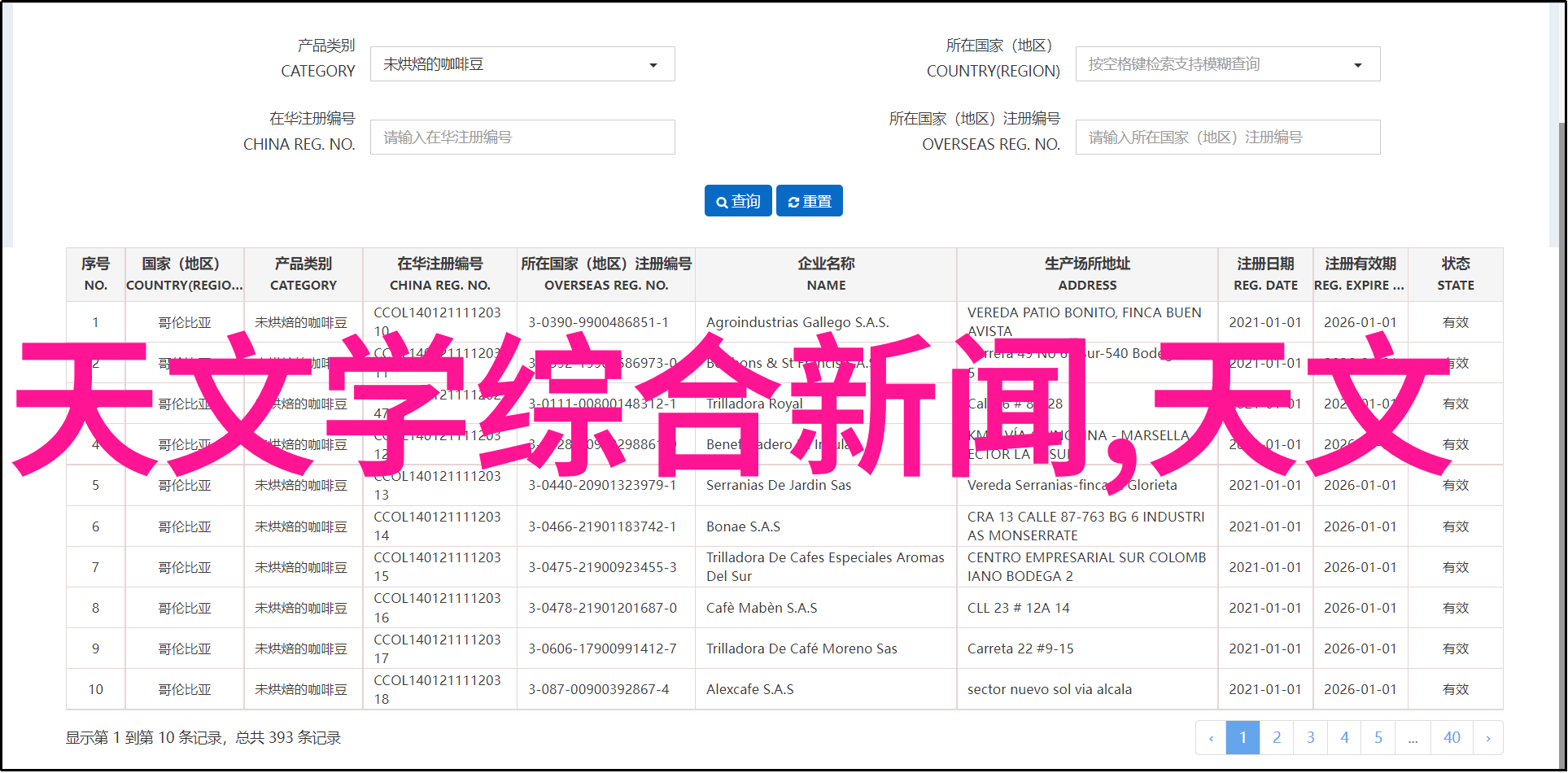Click the CHINA REG. NO. input field
The height and width of the screenshot is (773, 1568).
click(522, 138)
